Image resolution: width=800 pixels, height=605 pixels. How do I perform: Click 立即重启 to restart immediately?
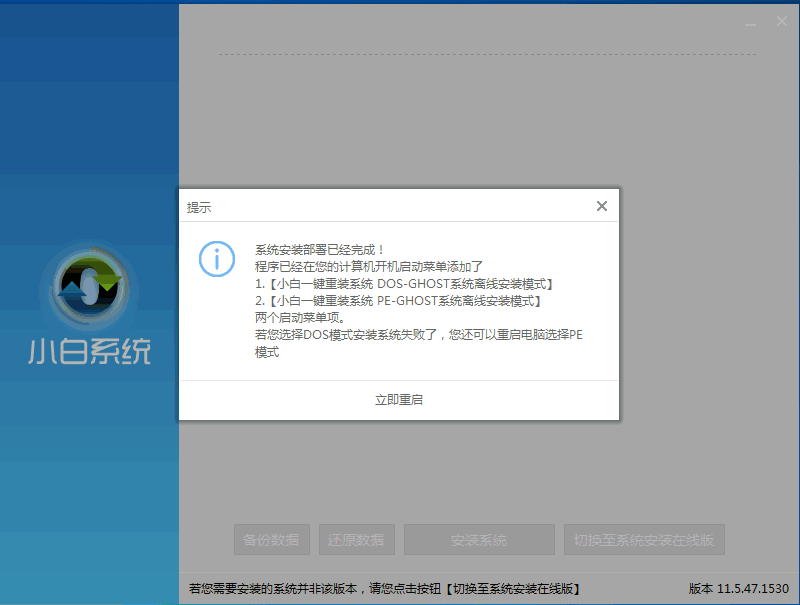399,398
